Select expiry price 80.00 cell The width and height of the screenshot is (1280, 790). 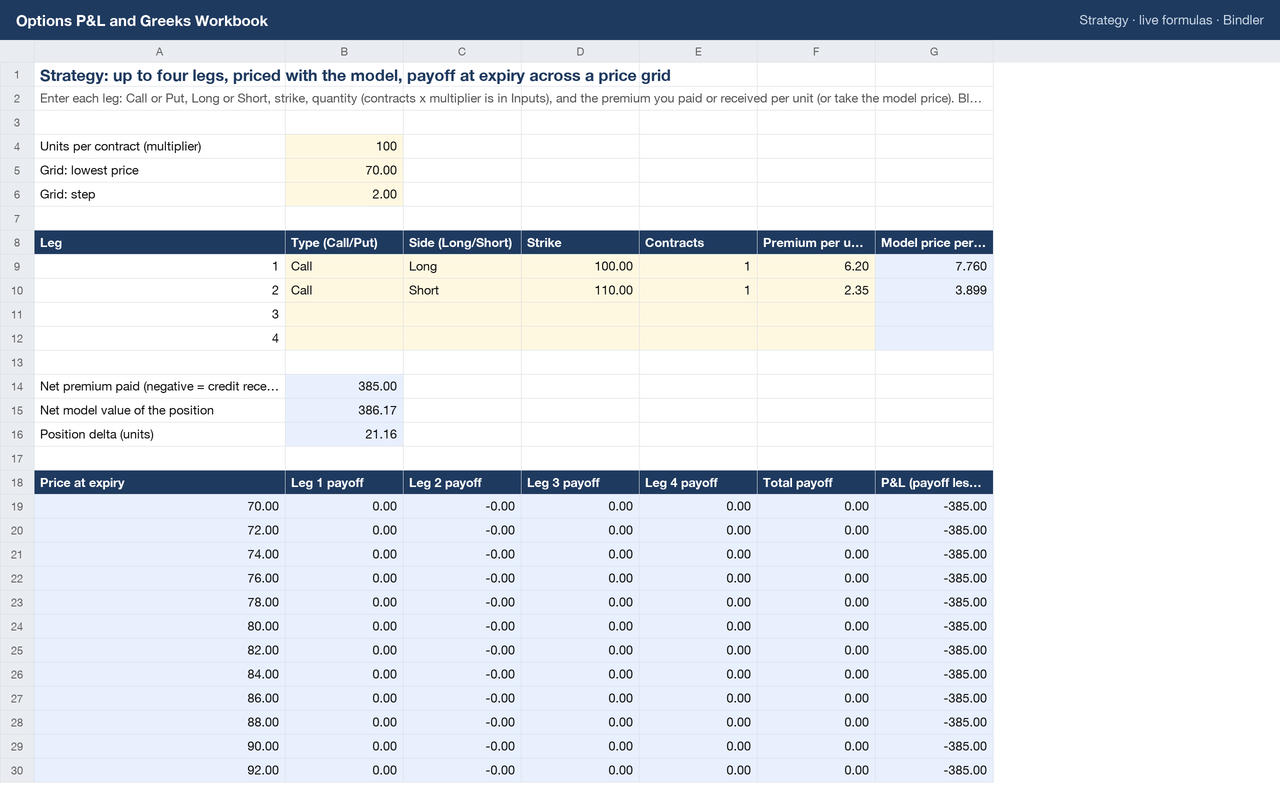coord(160,626)
